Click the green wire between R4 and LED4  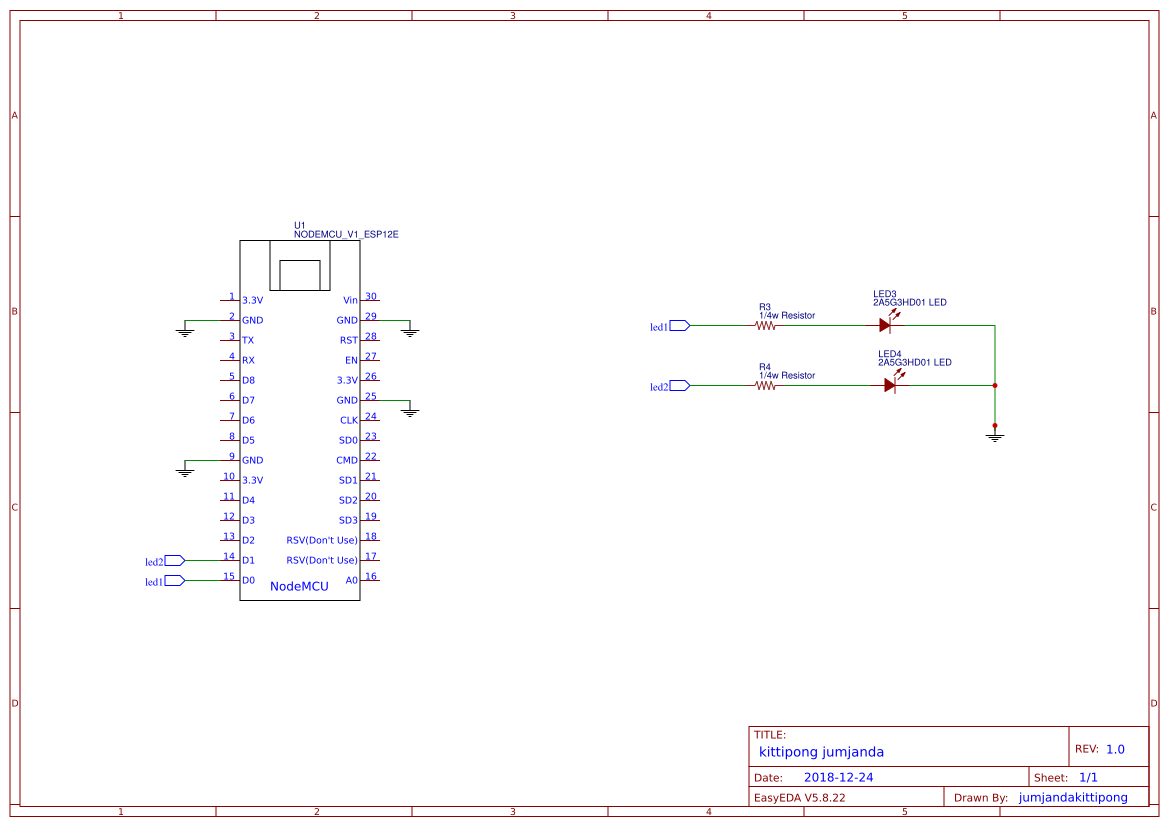[825, 383]
